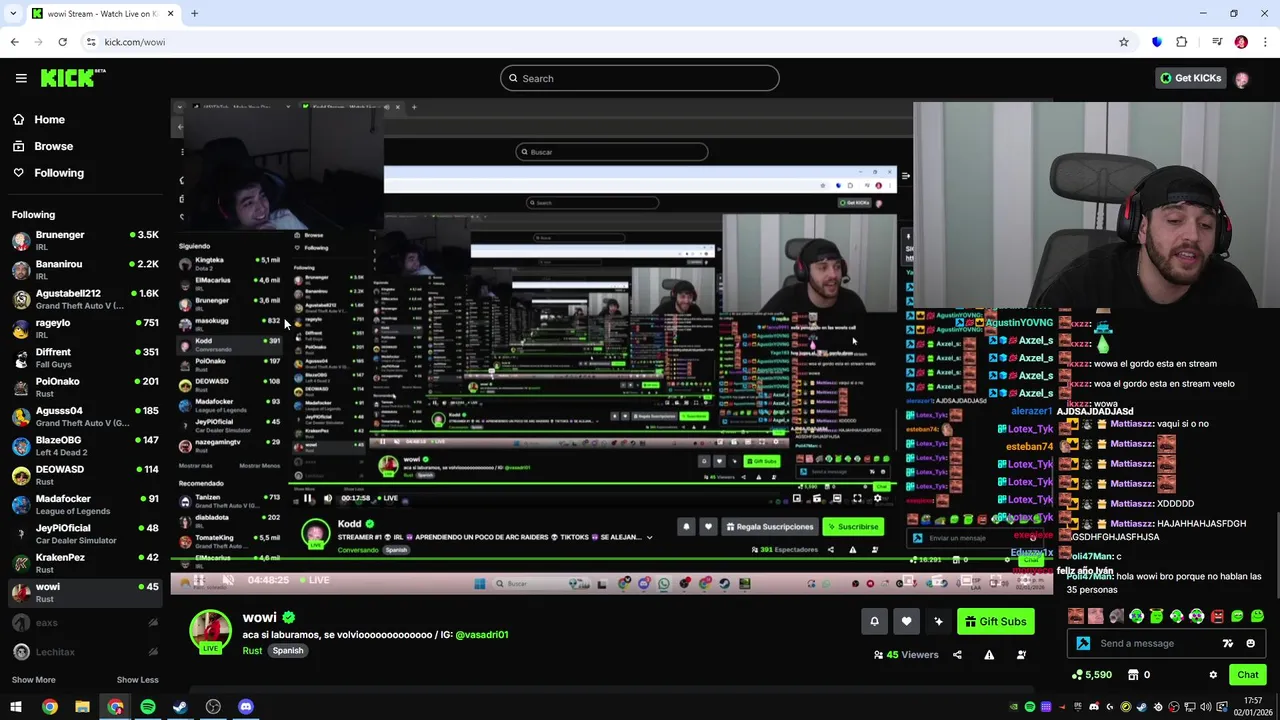Click the Gift Subs button

point(996,622)
